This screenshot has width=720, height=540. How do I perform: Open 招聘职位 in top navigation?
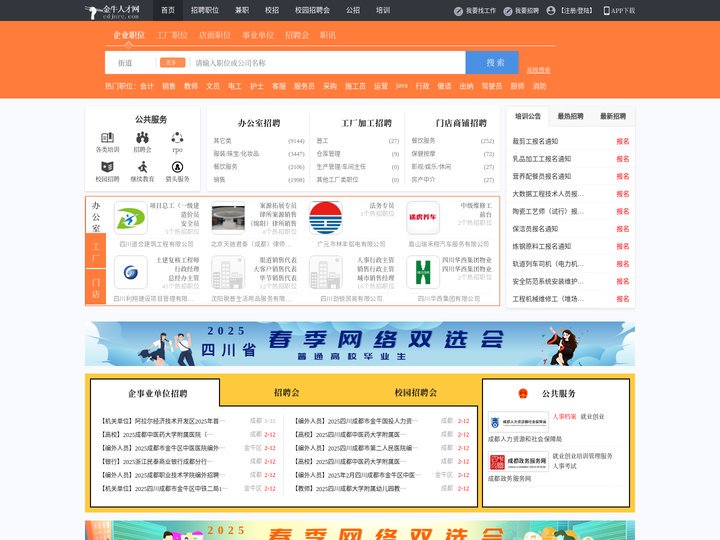coord(205,10)
